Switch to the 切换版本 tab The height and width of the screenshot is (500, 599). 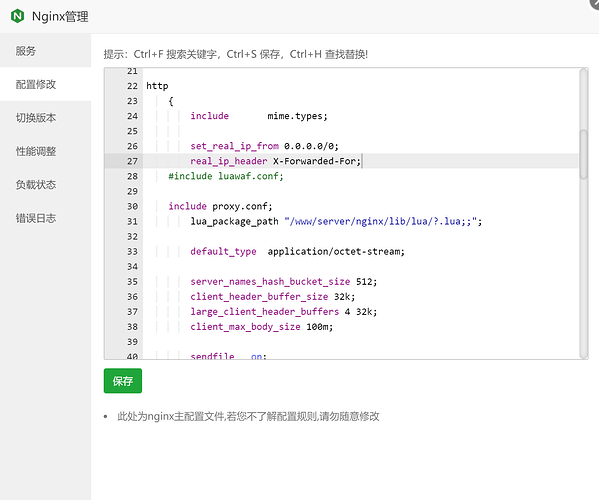coord(45,118)
